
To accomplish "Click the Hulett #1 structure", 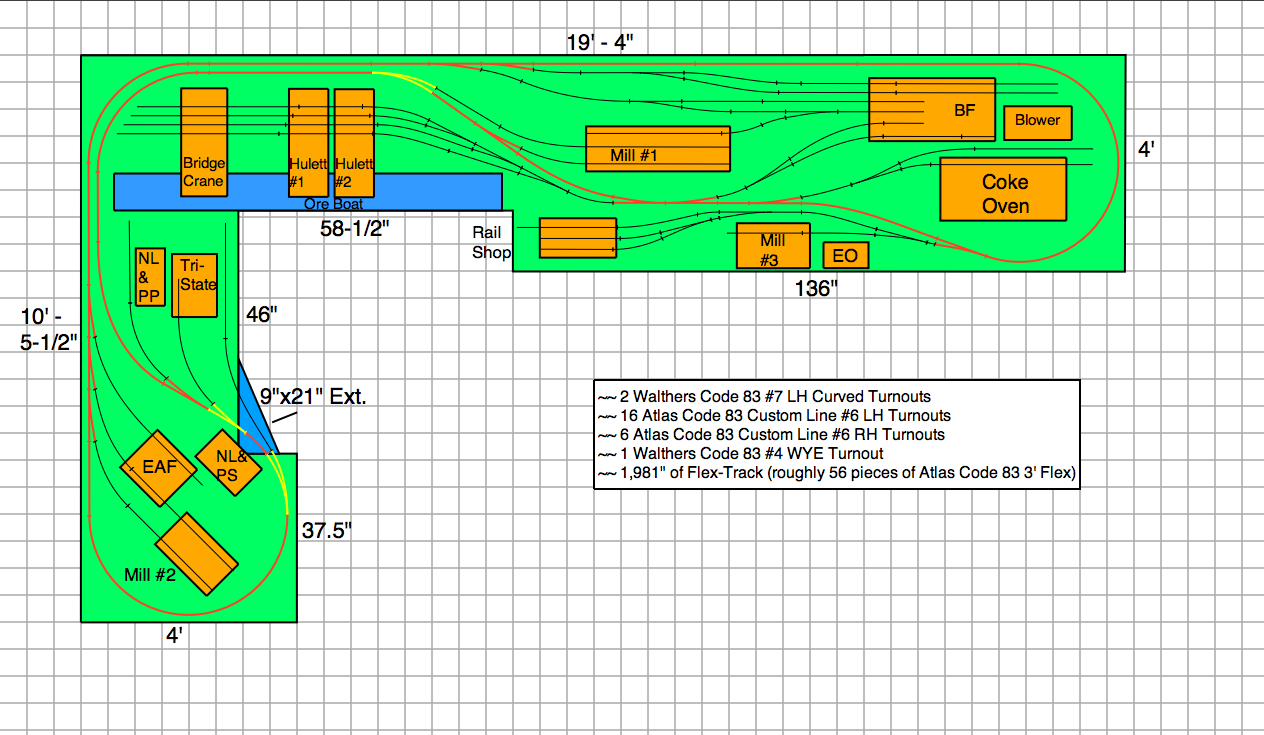I will (308, 143).
